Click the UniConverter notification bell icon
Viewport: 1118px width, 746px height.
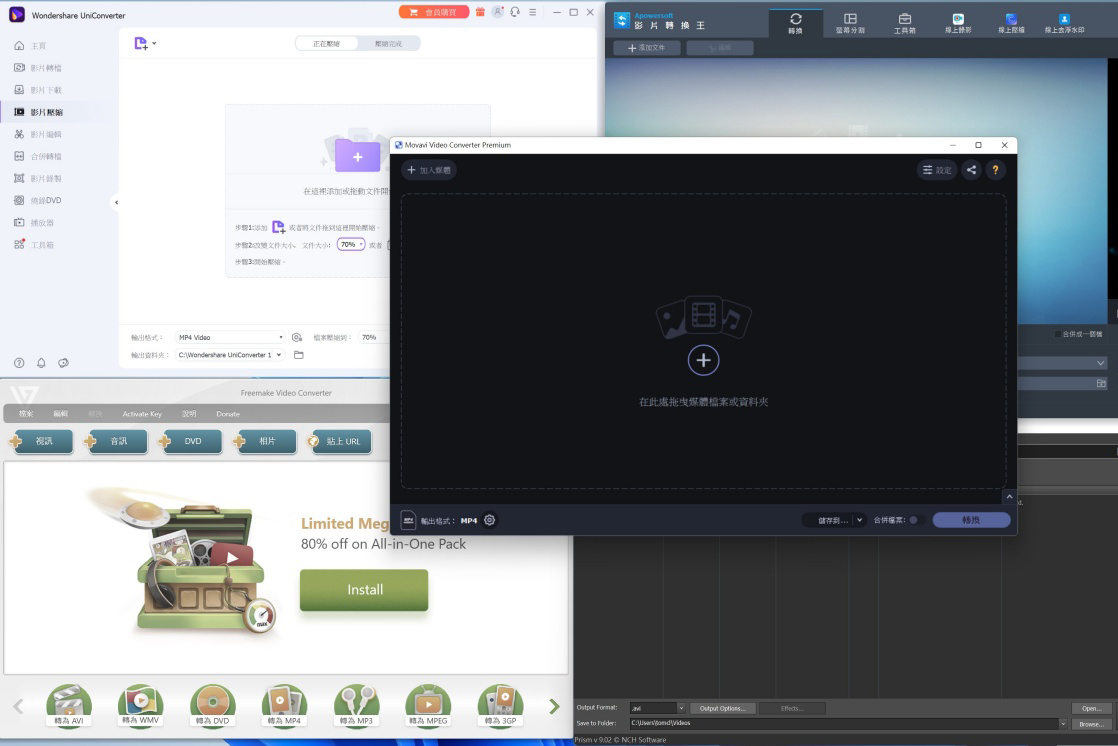(41, 363)
